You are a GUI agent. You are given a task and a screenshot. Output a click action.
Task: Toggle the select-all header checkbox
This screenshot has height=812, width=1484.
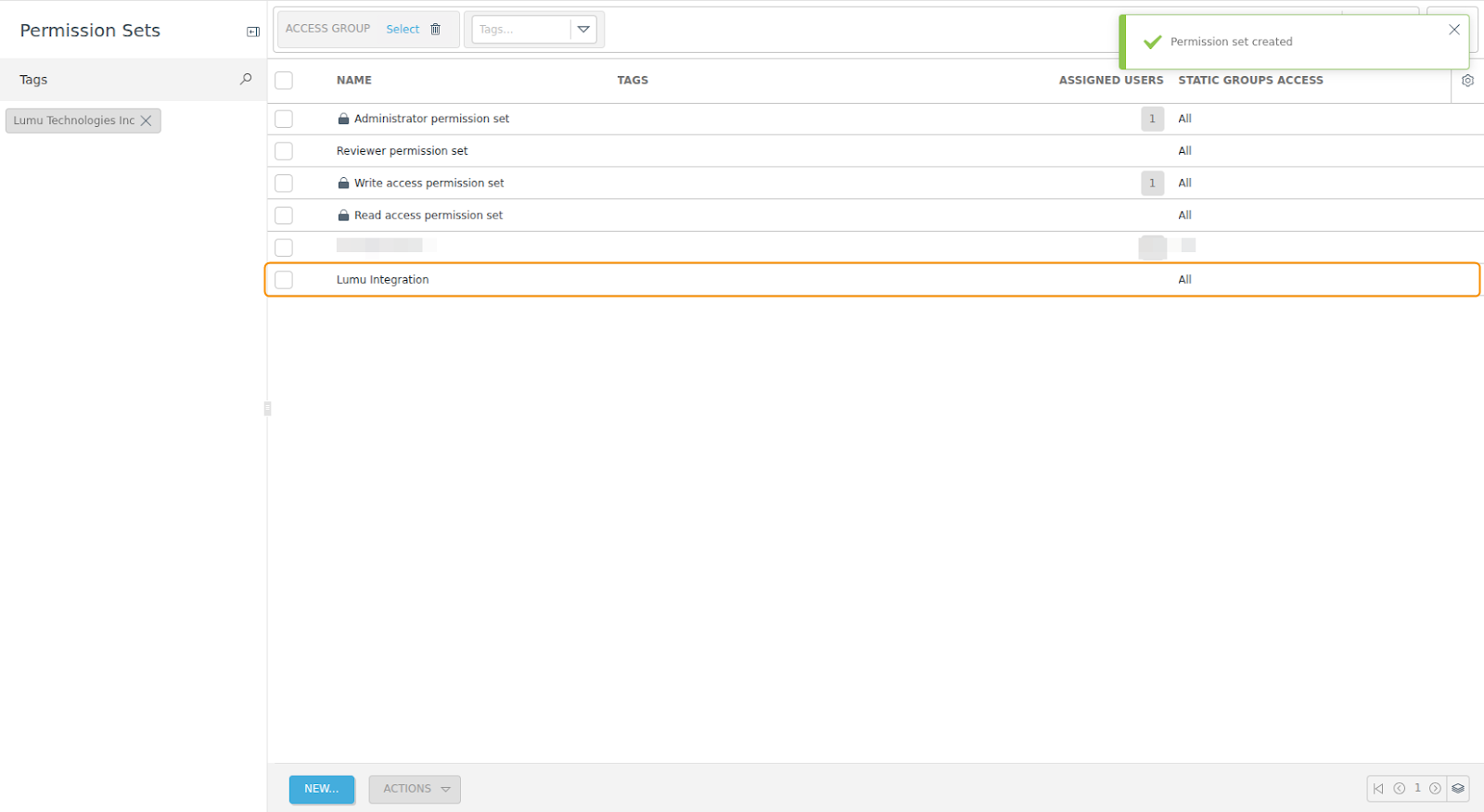point(284,81)
